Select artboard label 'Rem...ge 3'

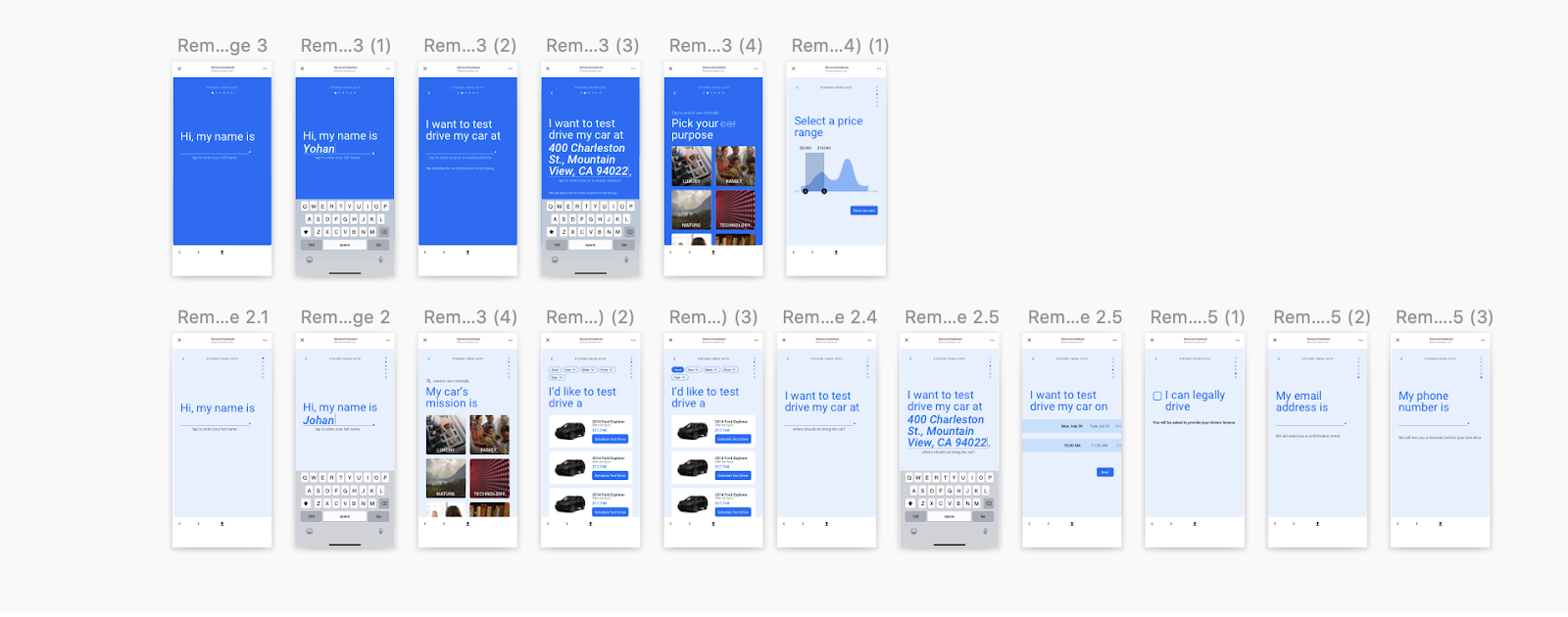(222, 46)
